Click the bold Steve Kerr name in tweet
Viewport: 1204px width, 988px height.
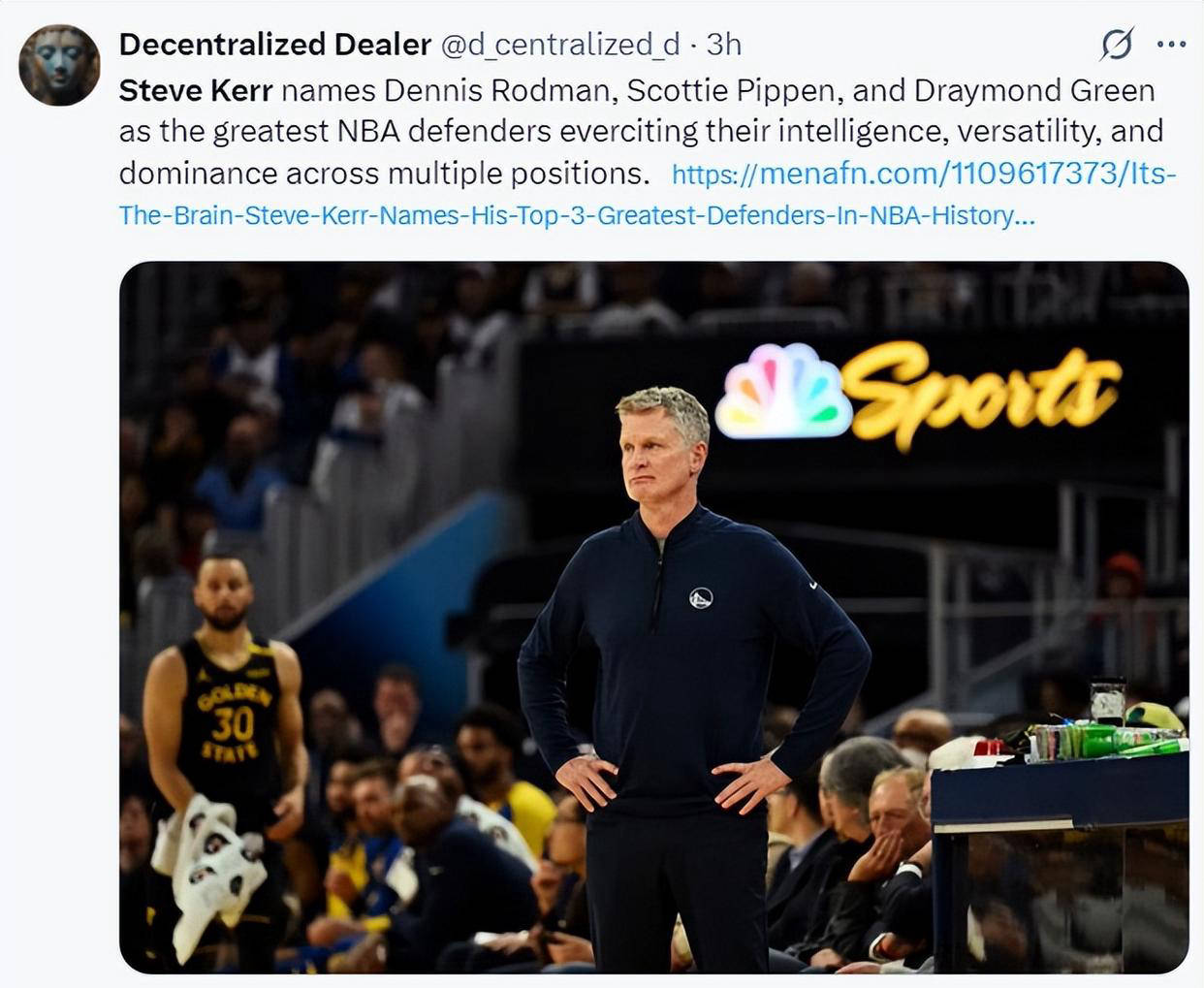(196, 90)
